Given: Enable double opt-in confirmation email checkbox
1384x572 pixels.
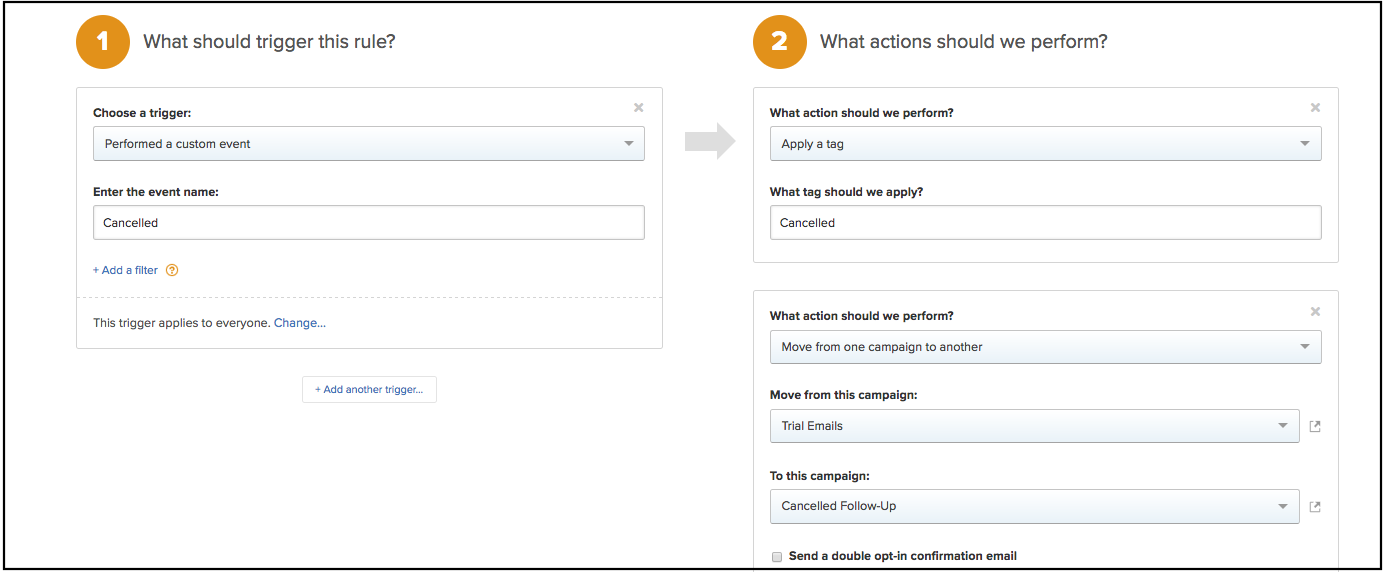Looking at the screenshot, I should tap(777, 557).
